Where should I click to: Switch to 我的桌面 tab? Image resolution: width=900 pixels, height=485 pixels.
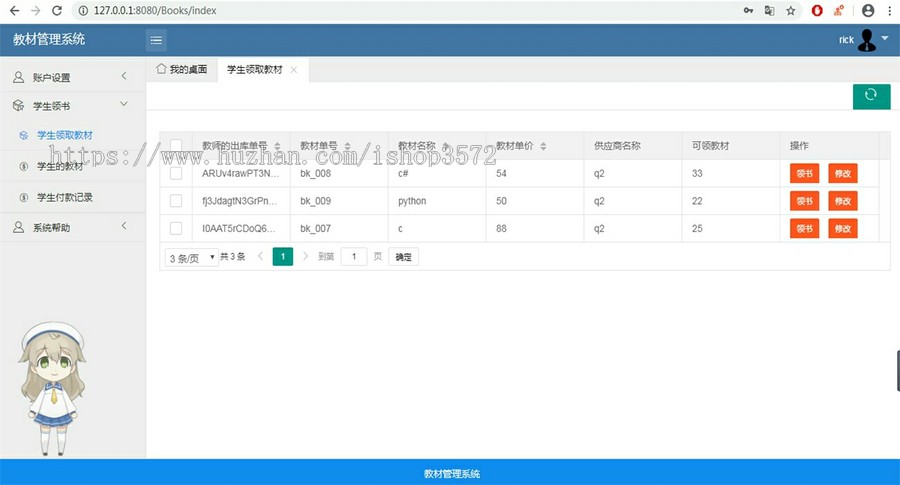coord(182,69)
